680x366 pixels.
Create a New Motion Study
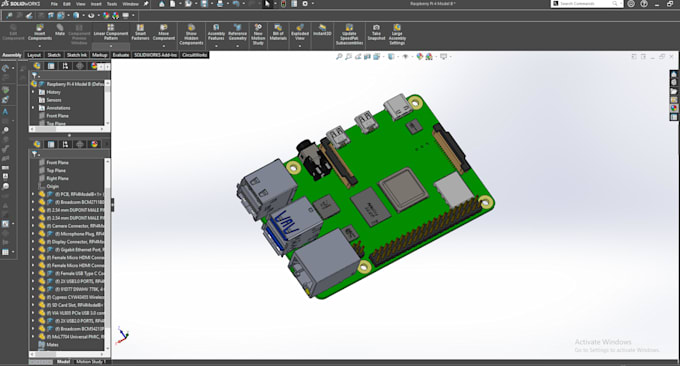coord(258,35)
